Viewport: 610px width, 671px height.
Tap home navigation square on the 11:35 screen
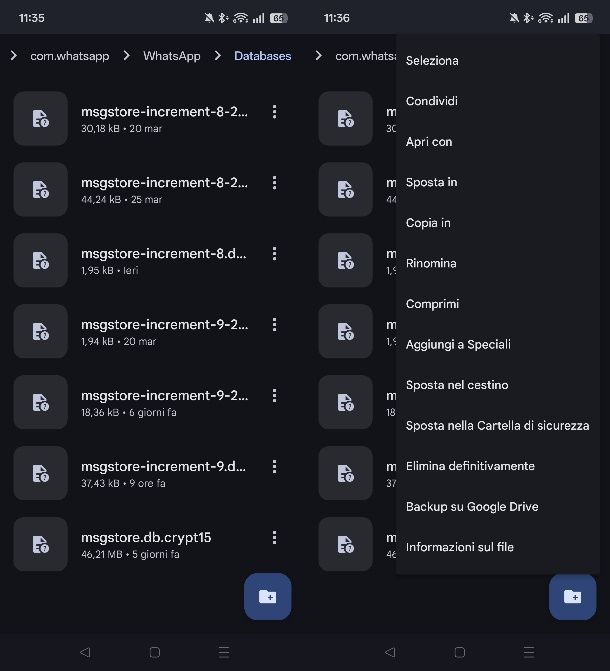pos(155,652)
